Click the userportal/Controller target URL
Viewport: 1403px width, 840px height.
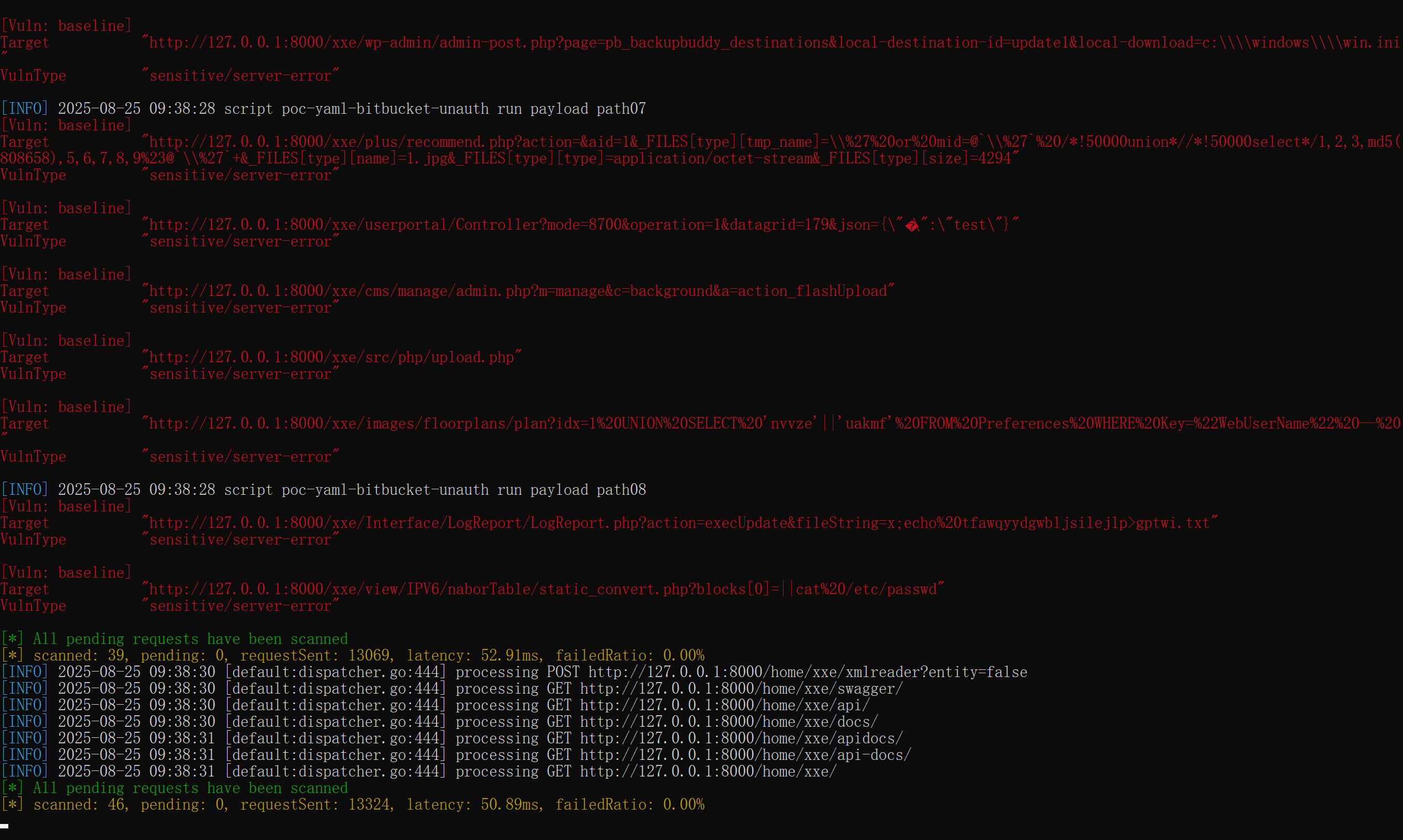tap(579, 225)
